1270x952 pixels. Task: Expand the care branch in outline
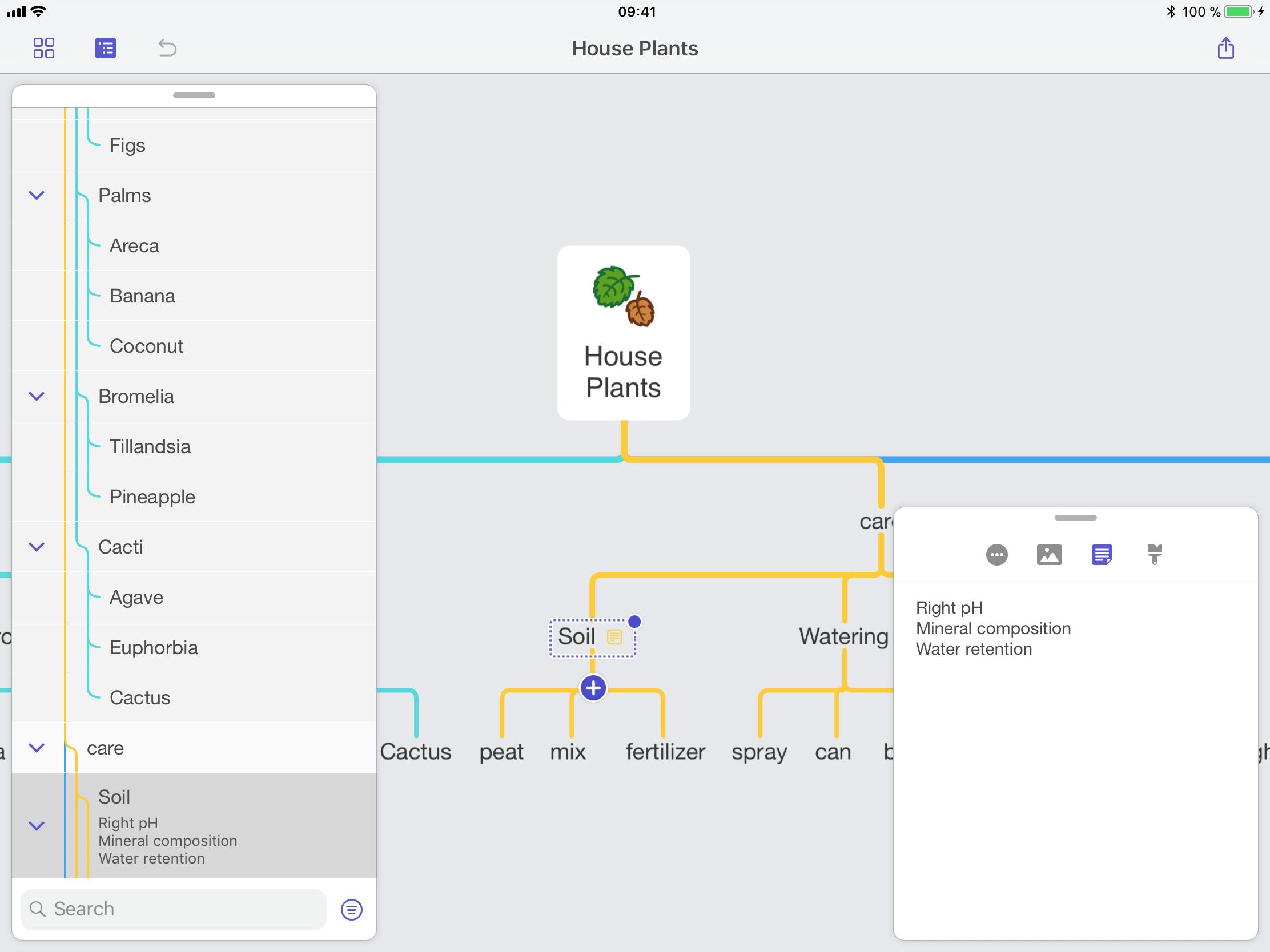click(x=36, y=746)
